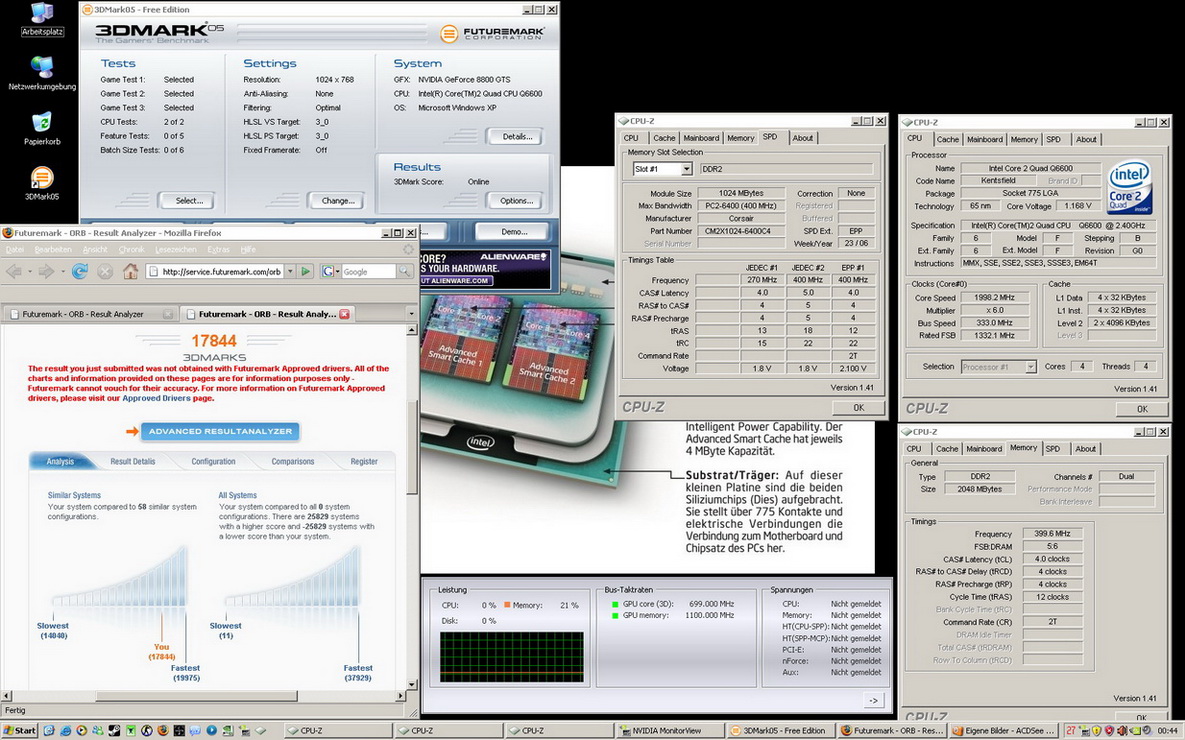Viewport: 1185px width, 740px height.
Task: Open the Start menu
Action: (x=20, y=730)
